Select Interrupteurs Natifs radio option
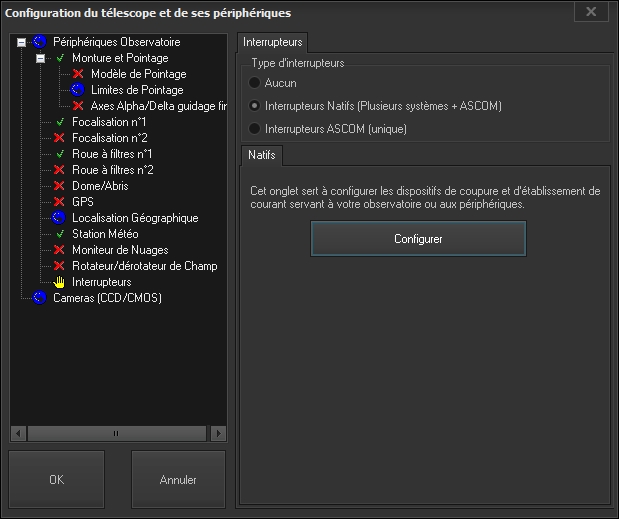The height and width of the screenshot is (519, 619). point(255,106)
